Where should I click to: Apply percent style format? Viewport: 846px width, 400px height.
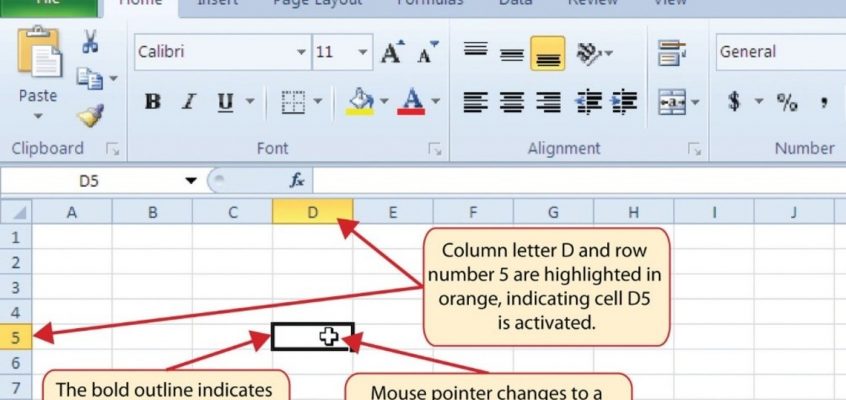tap(787, 101)
